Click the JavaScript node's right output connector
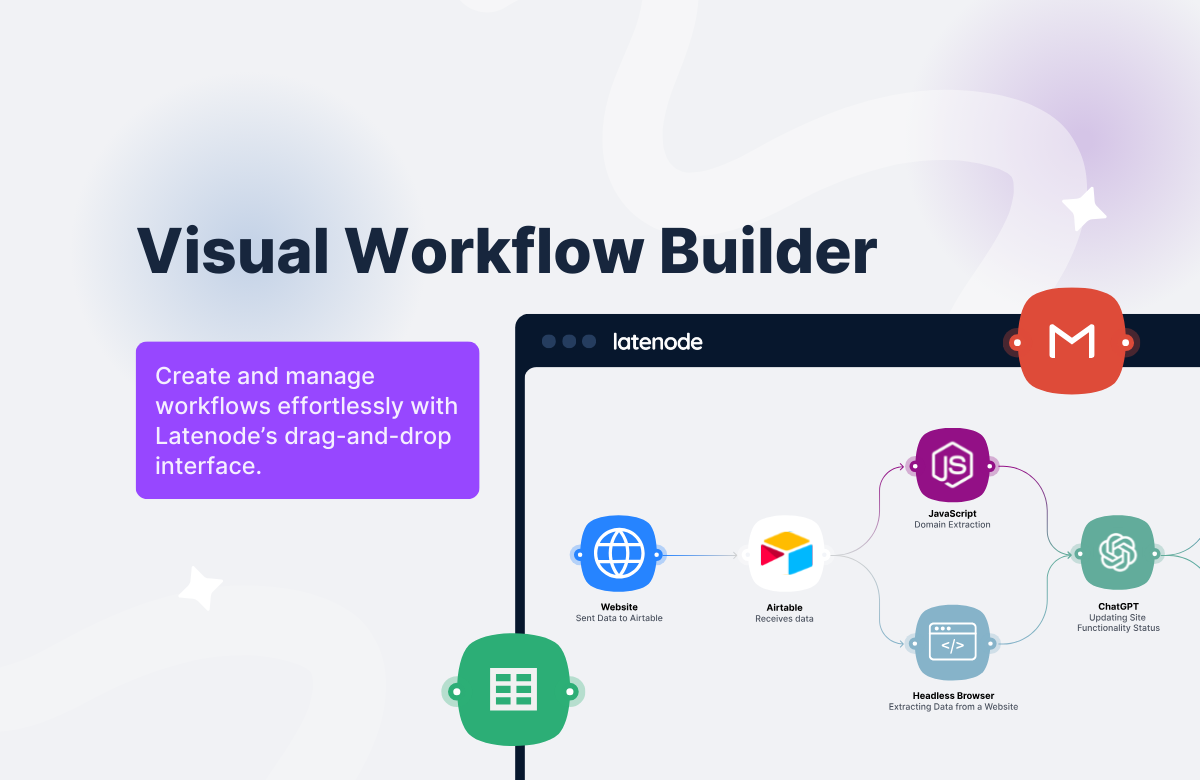Screen dimensions: 1200x780 click(x=992, y=466)
